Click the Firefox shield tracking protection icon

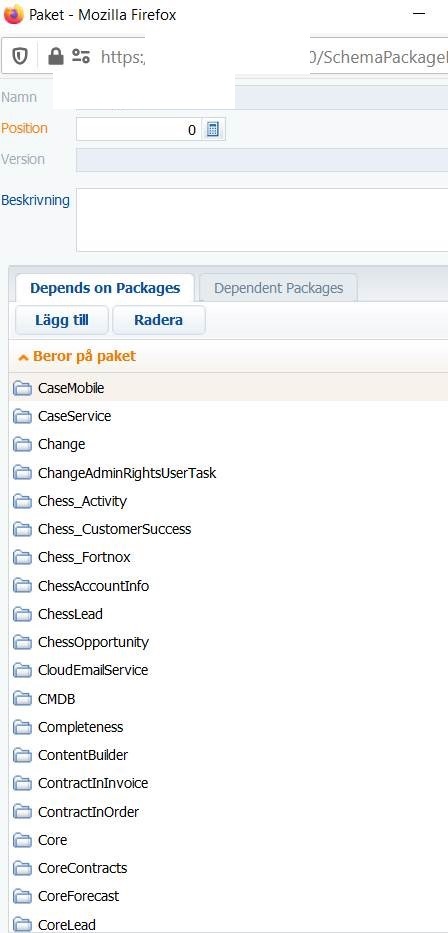(x=20, y=56)
